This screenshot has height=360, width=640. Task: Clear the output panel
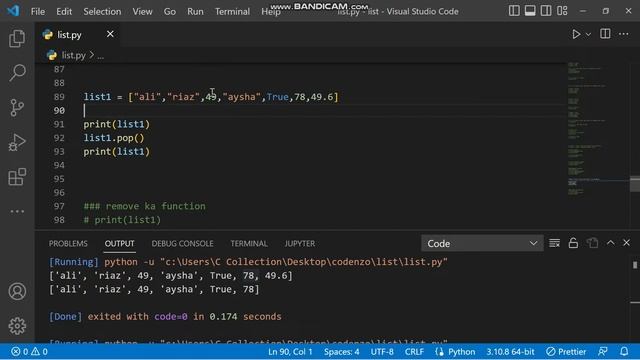click(x=554, y=243)
